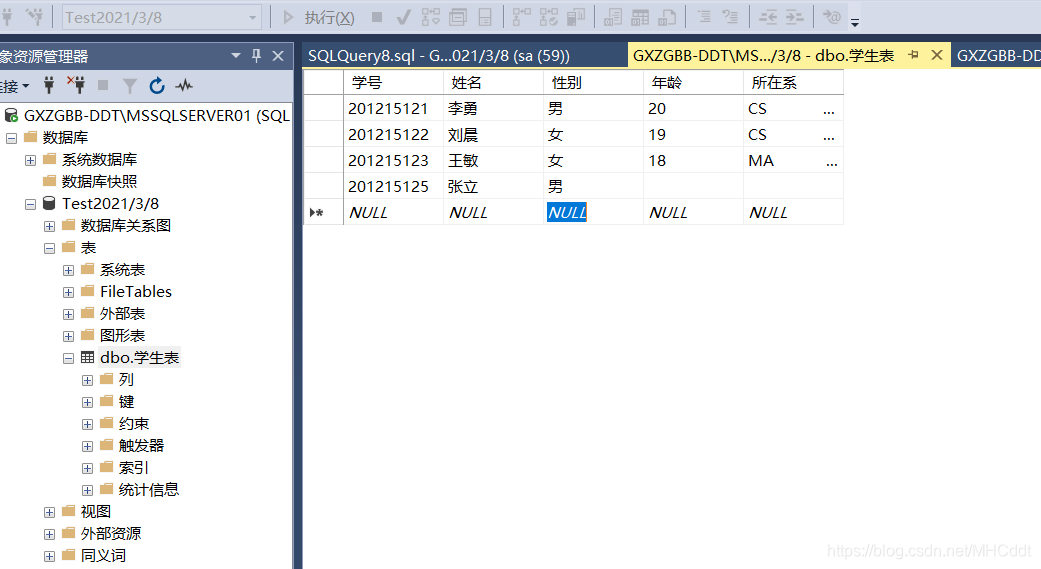
Task: Select the 外部资源 folder label
Action: pyautogui.click(x=111, y=534)
